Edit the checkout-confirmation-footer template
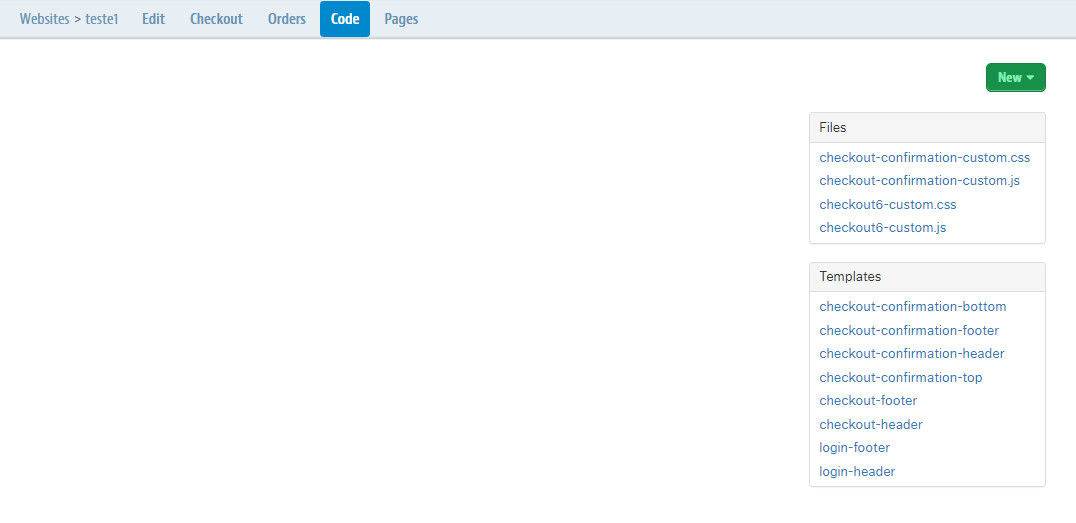The width and height of the screenshot is (1076, 523). click(908, 331)
